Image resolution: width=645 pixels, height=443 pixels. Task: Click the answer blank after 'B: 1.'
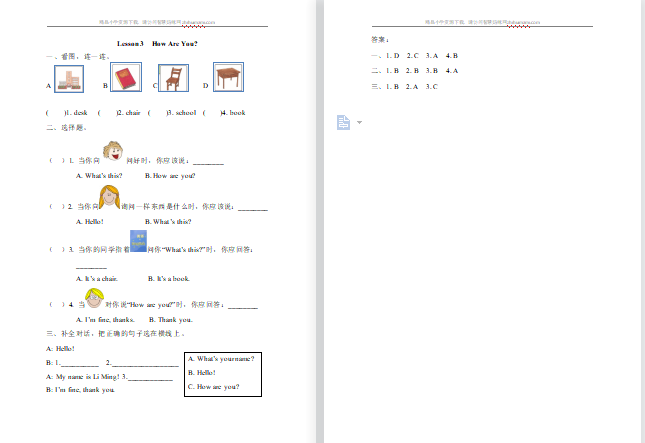pos(80,362)
